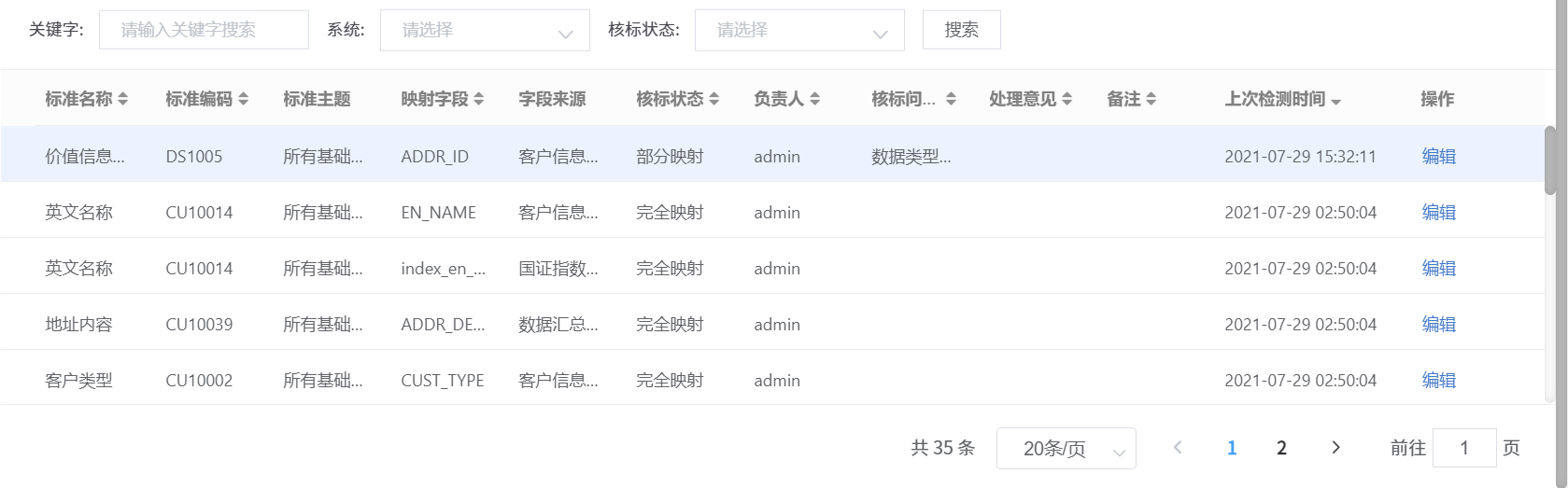Sort by 标准编码 column sort icon
The height and width of the screenshot is (488, 1568).
click(x=244, y=99)
